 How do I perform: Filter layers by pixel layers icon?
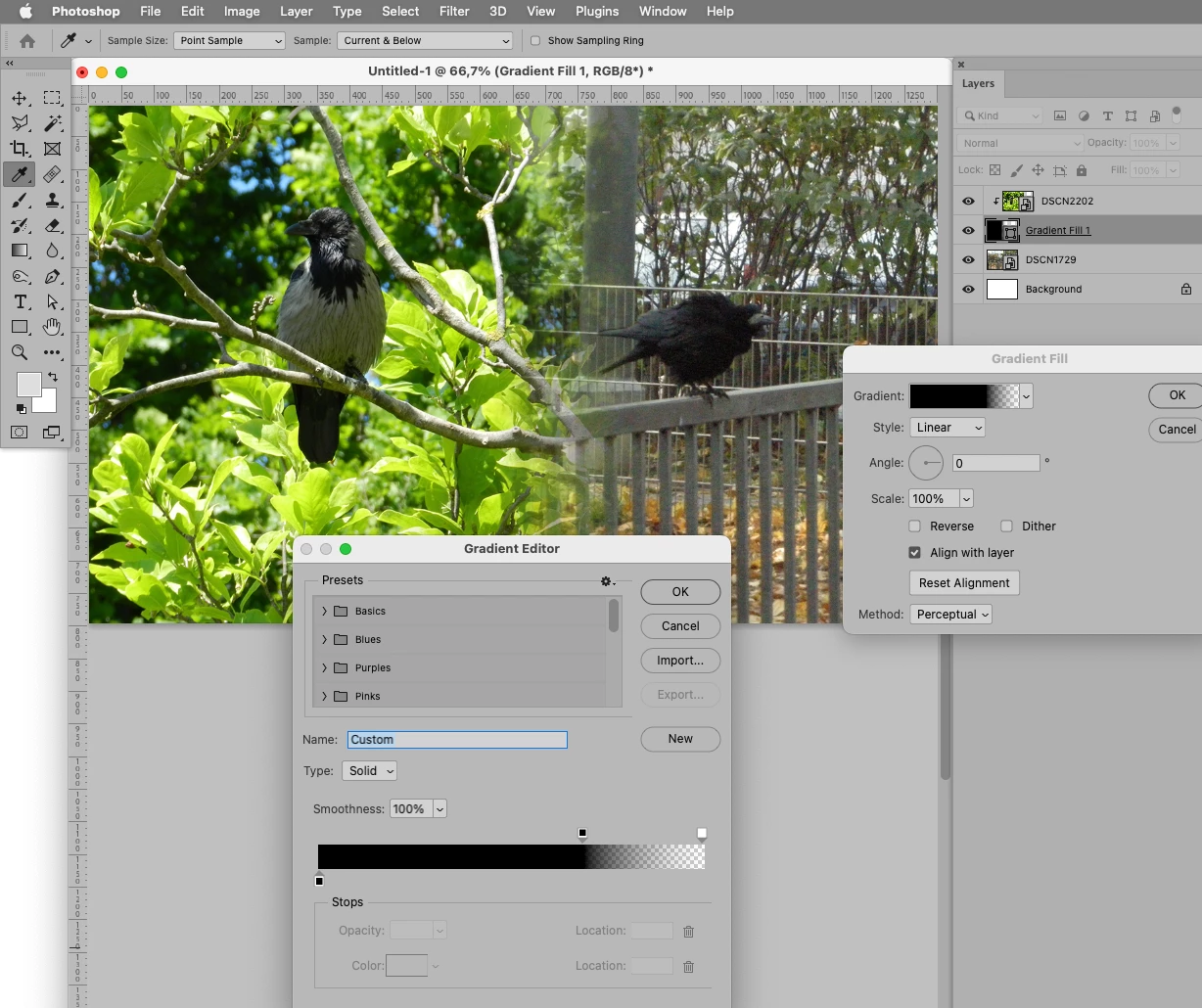(1060, 115)
